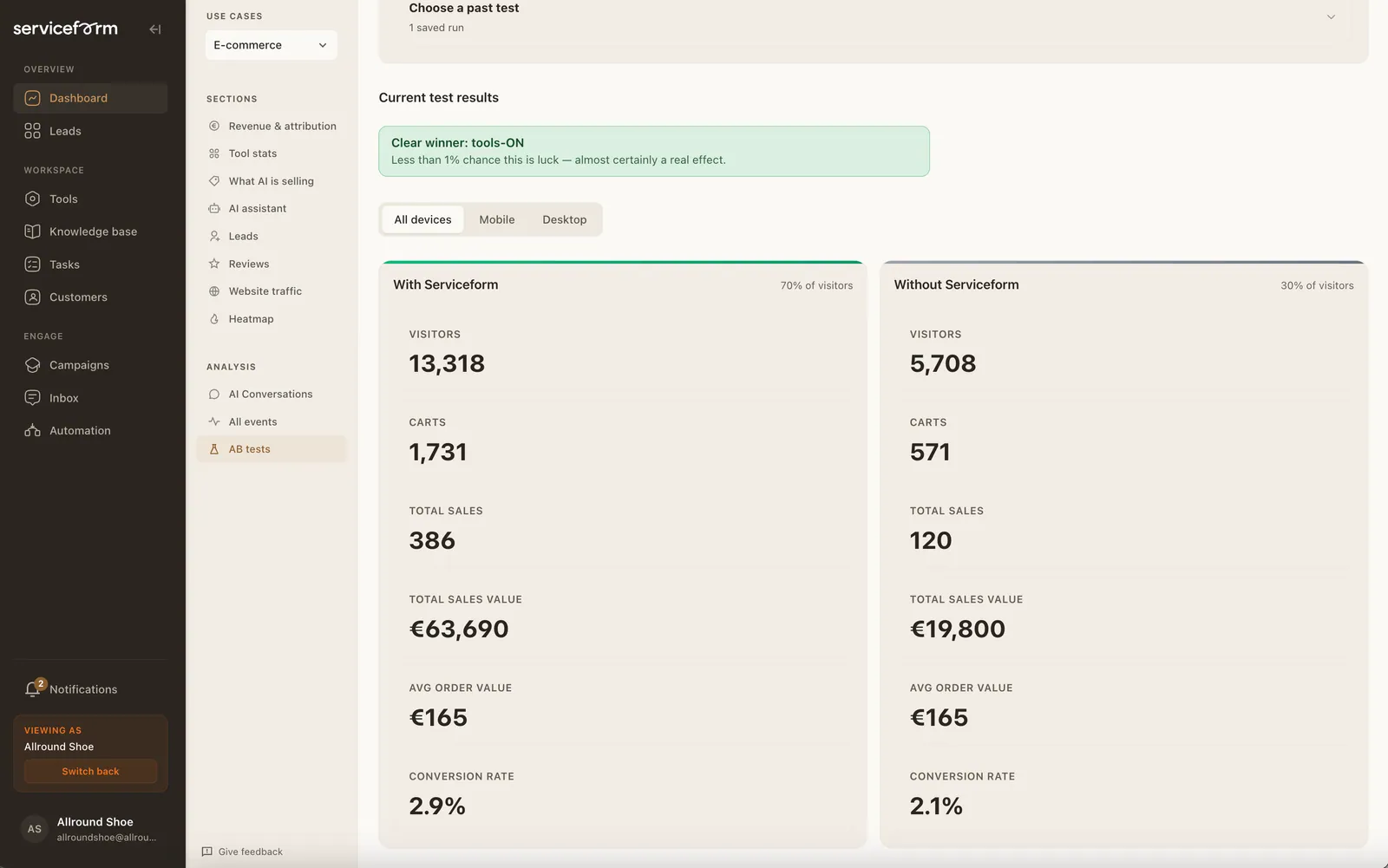Click the 2.1% conversion rate

936,806
